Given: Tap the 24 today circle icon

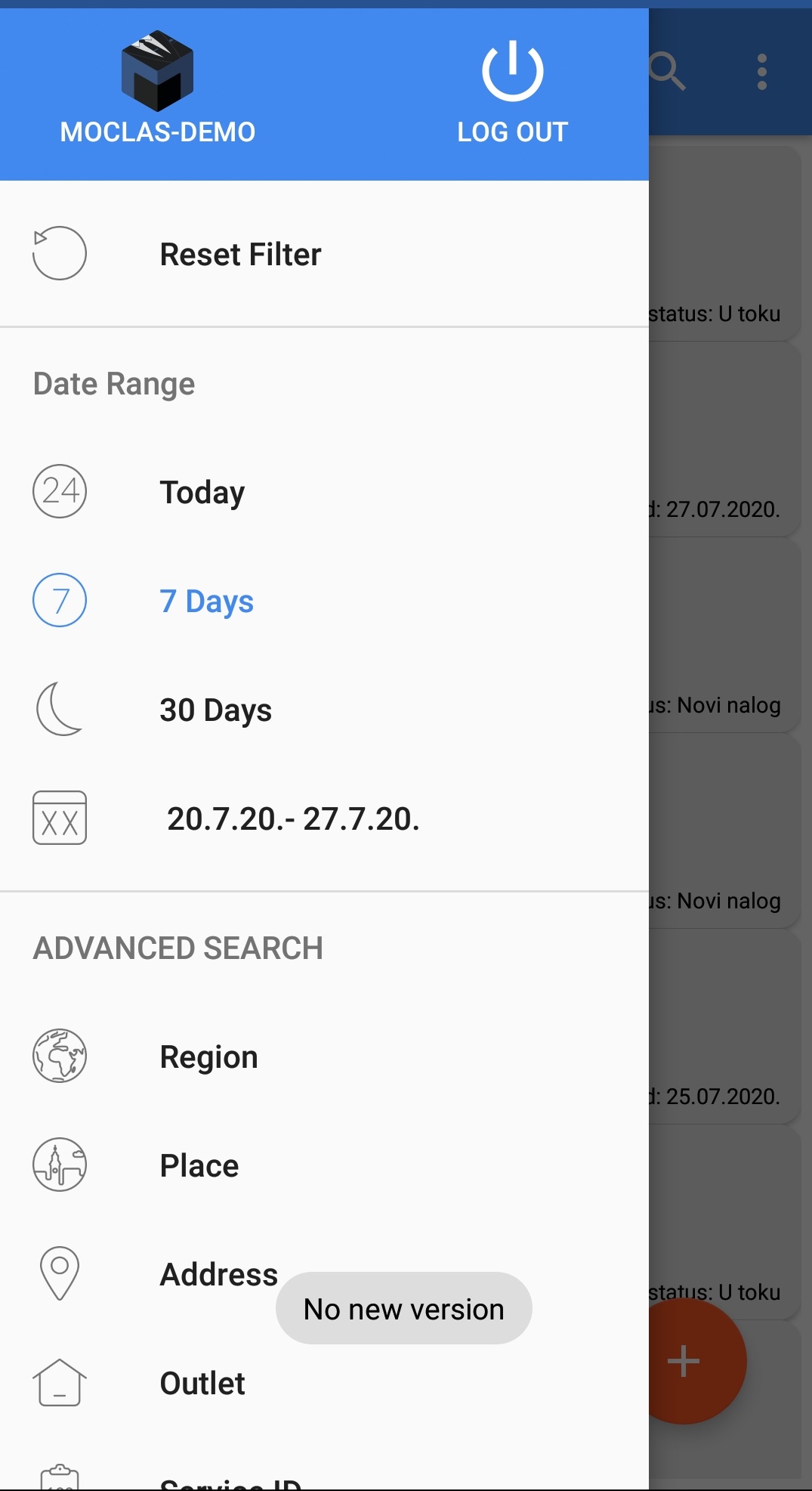Looking at the screenshot, I should tap(59, 491).
